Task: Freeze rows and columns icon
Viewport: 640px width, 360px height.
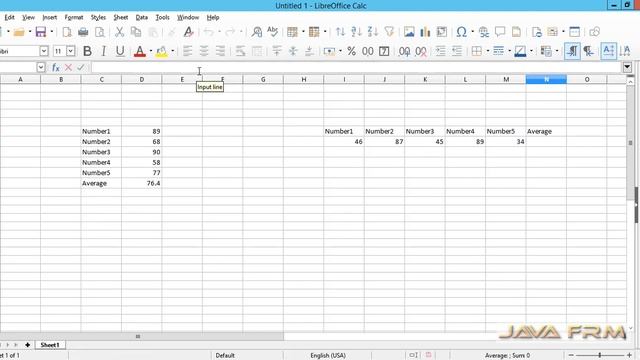Action: 553,32
